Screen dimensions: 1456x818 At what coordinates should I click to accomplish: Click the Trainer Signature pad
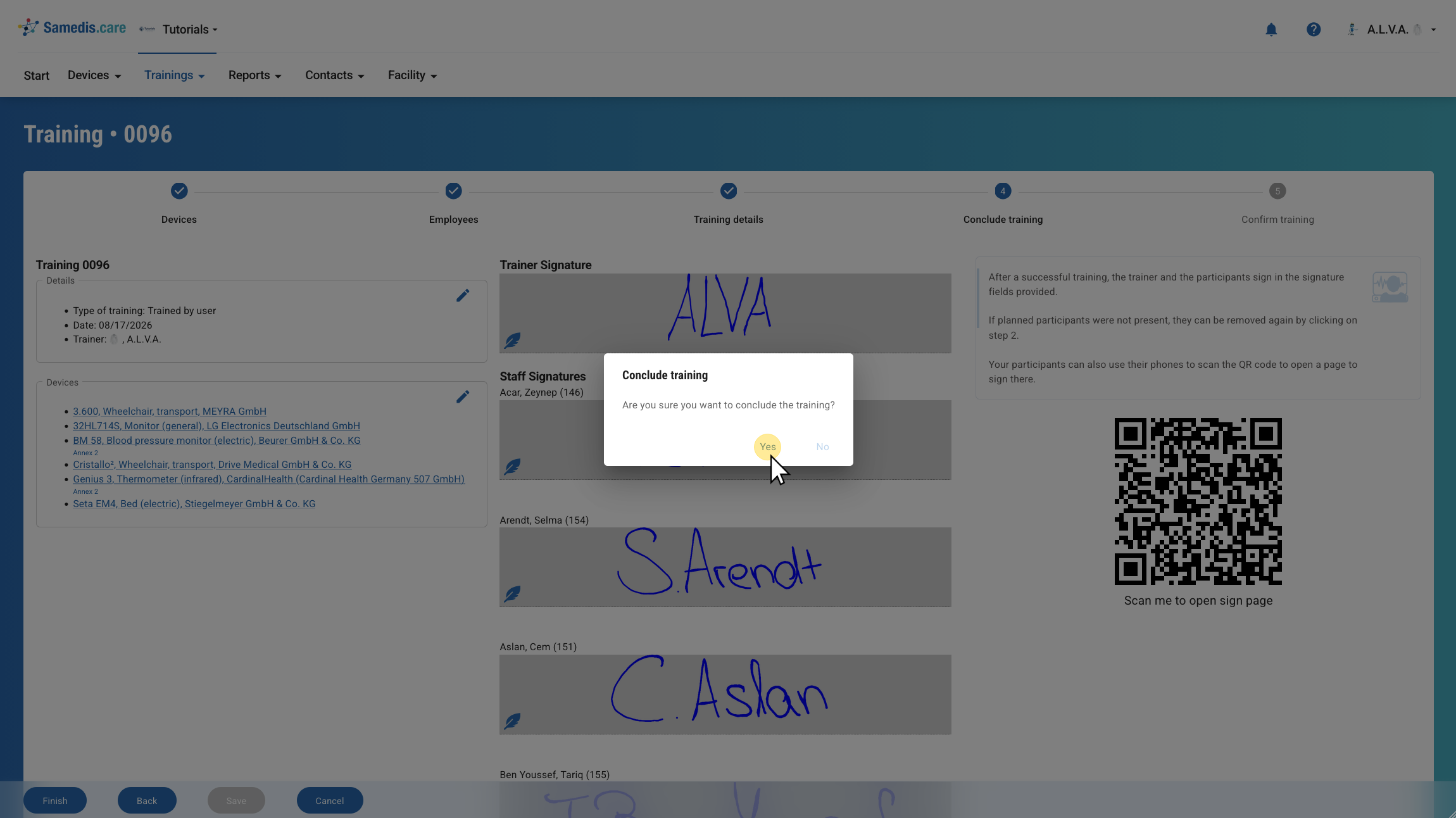click(x=725, y=313)
